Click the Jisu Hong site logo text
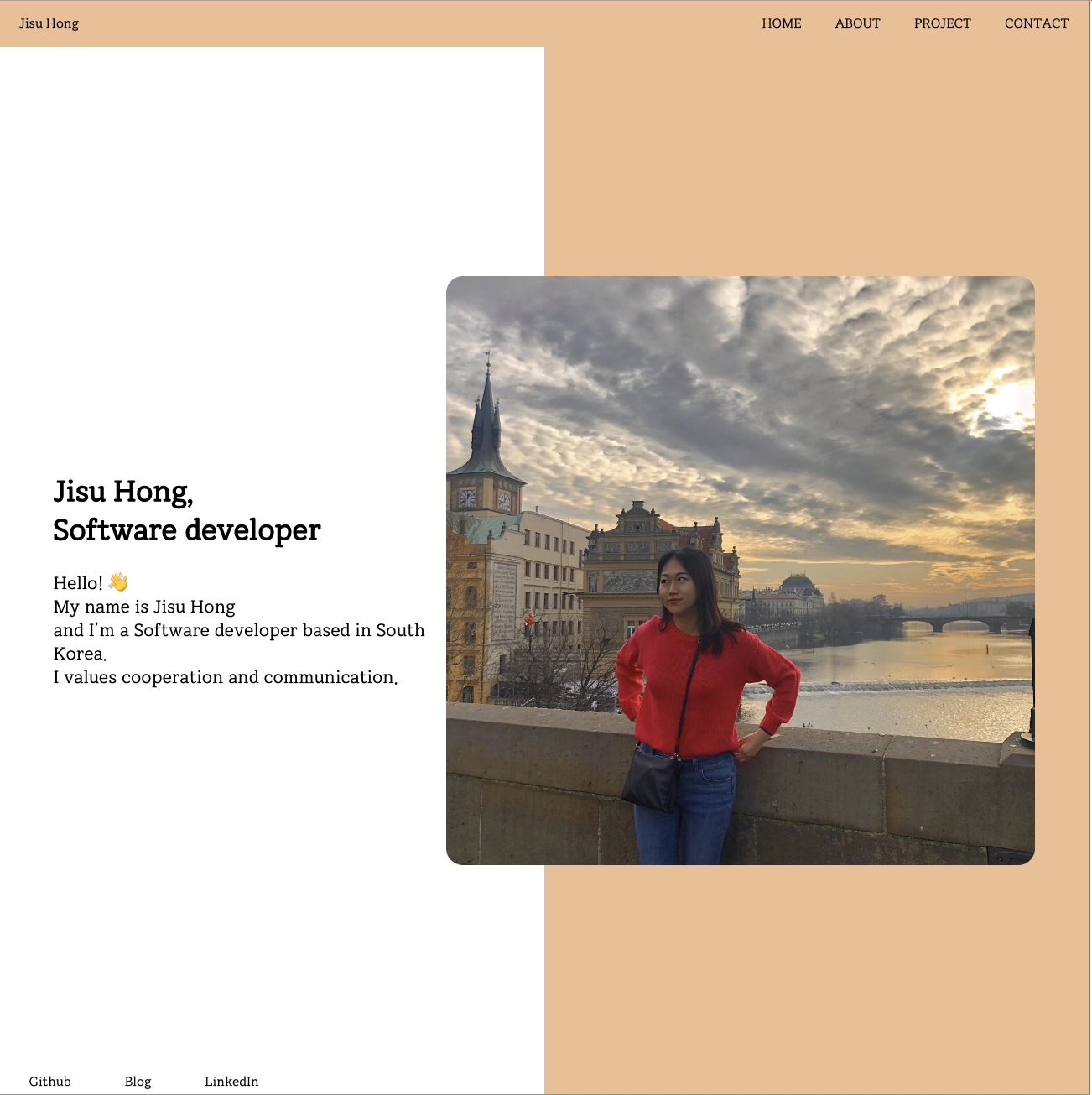 [49, 23]
